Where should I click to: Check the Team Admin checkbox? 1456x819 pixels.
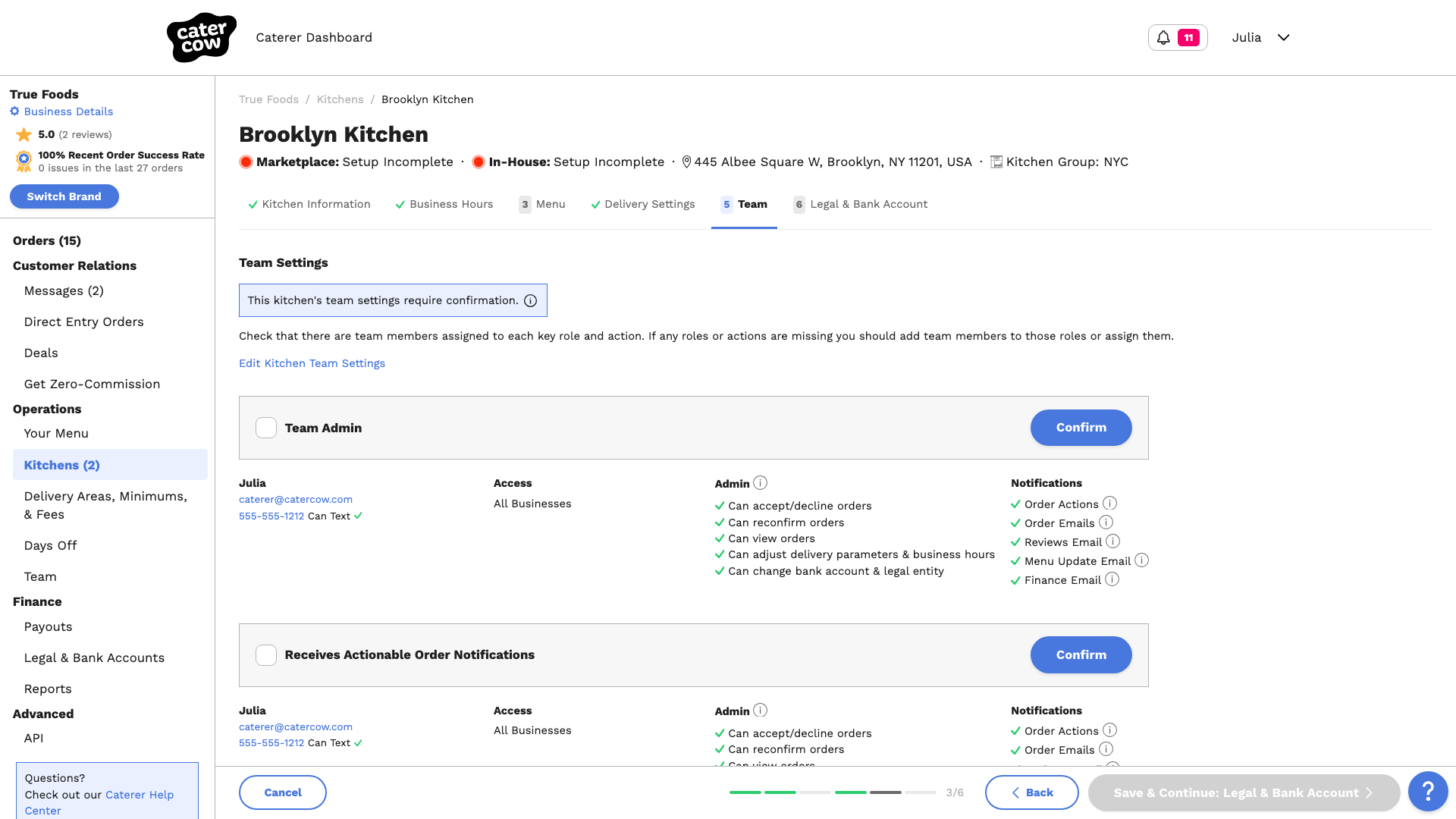coord(266,428)
